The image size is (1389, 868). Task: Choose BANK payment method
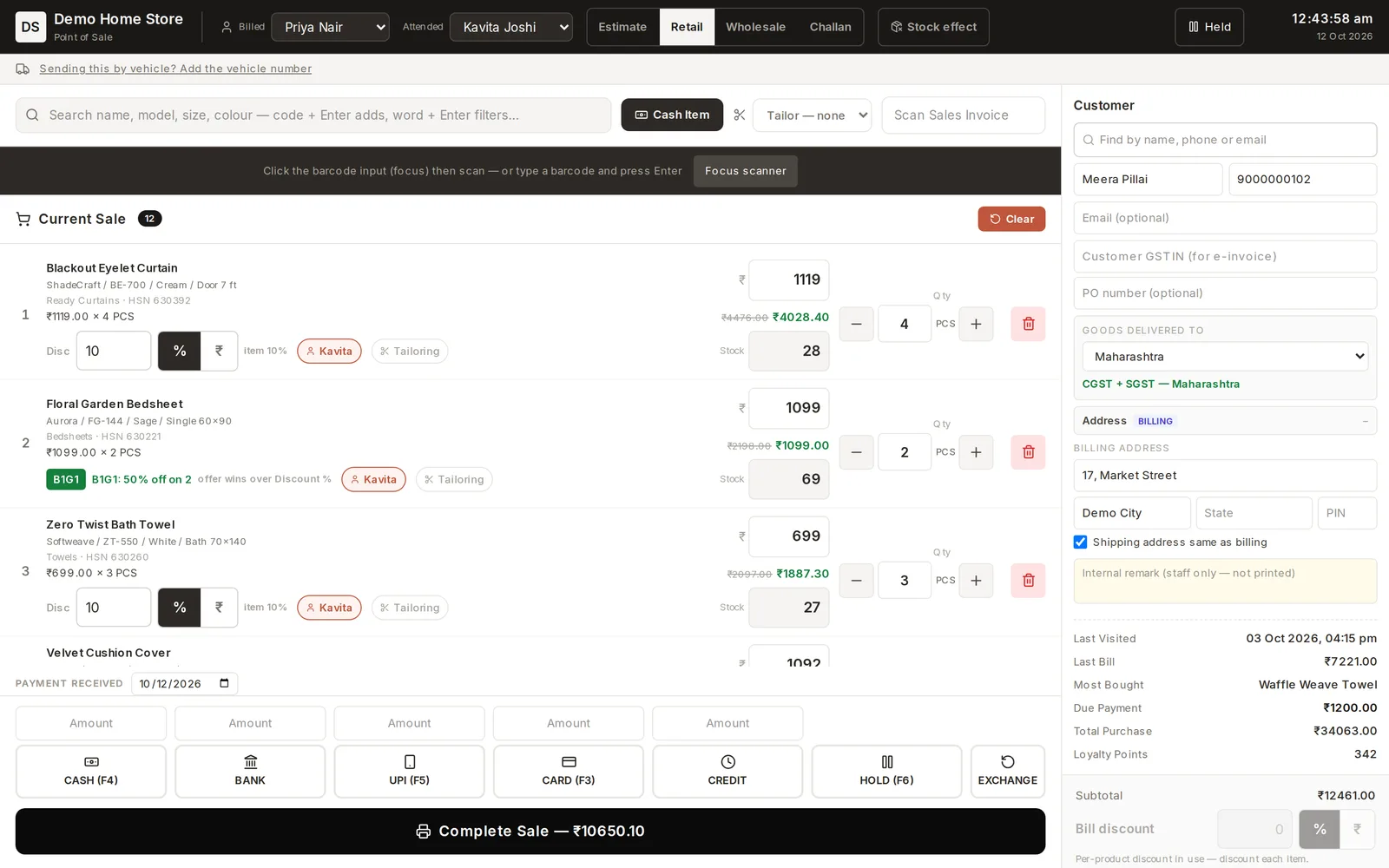[x=250, y=771]
